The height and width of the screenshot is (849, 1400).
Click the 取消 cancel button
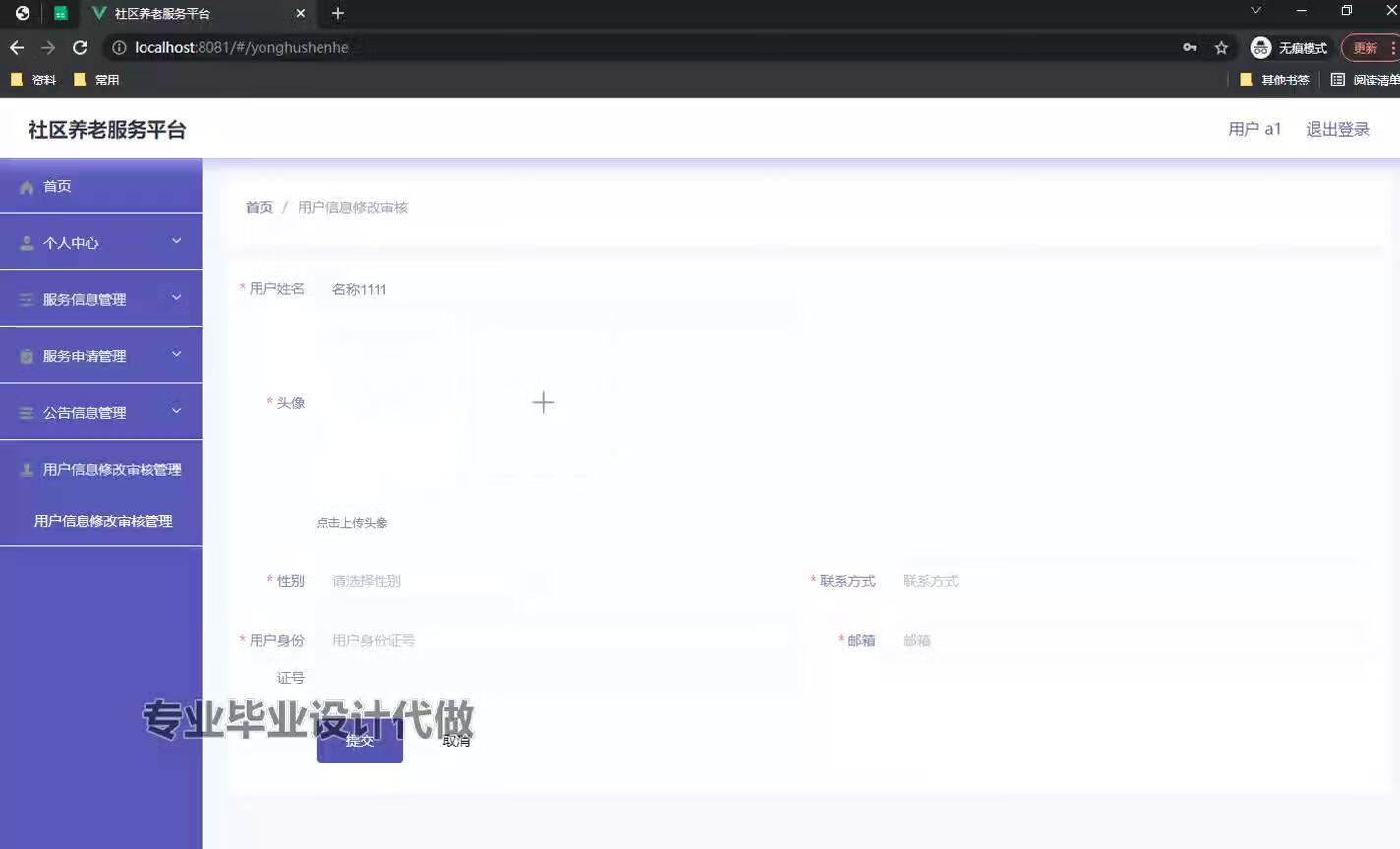[x=456, y=740]
